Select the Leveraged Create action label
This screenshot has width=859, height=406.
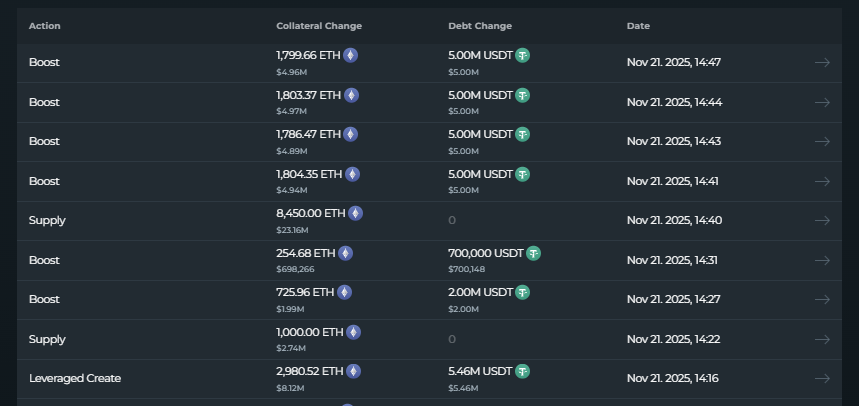tap(75, 378)
